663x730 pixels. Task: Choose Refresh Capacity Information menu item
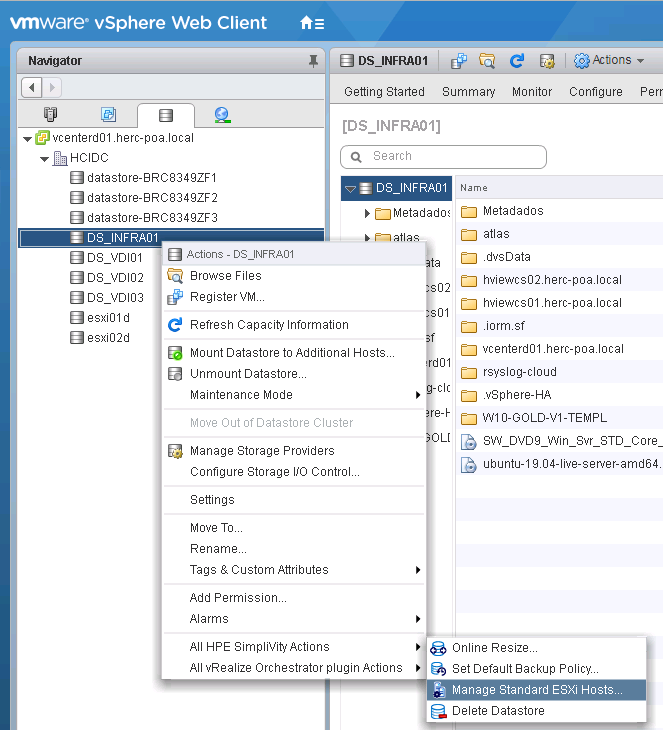[294, 325]
